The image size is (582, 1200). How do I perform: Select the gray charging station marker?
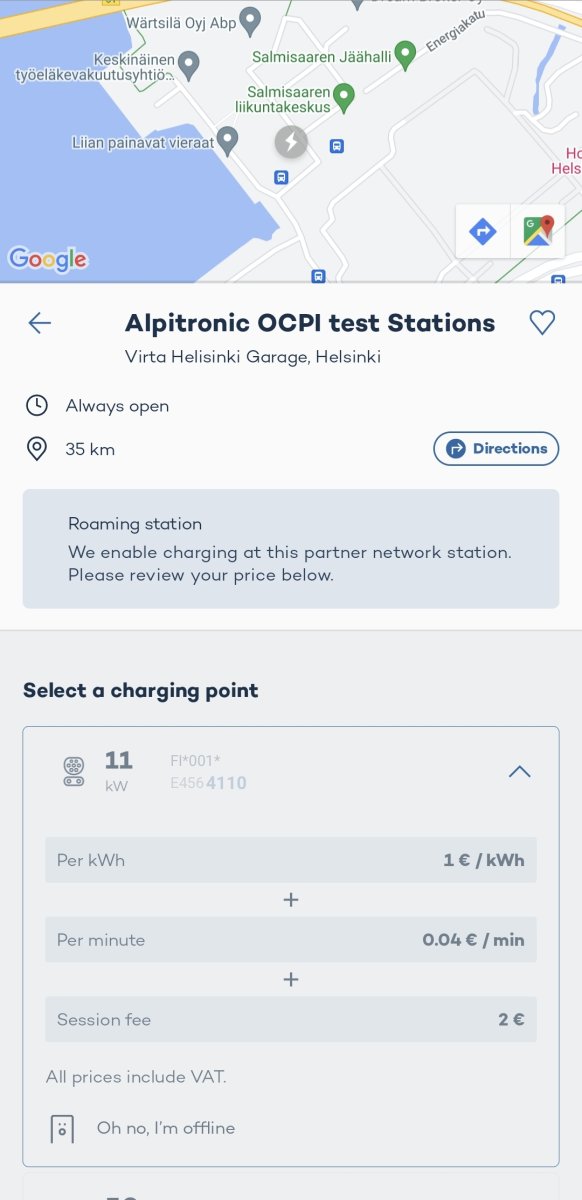coord(291,142)
